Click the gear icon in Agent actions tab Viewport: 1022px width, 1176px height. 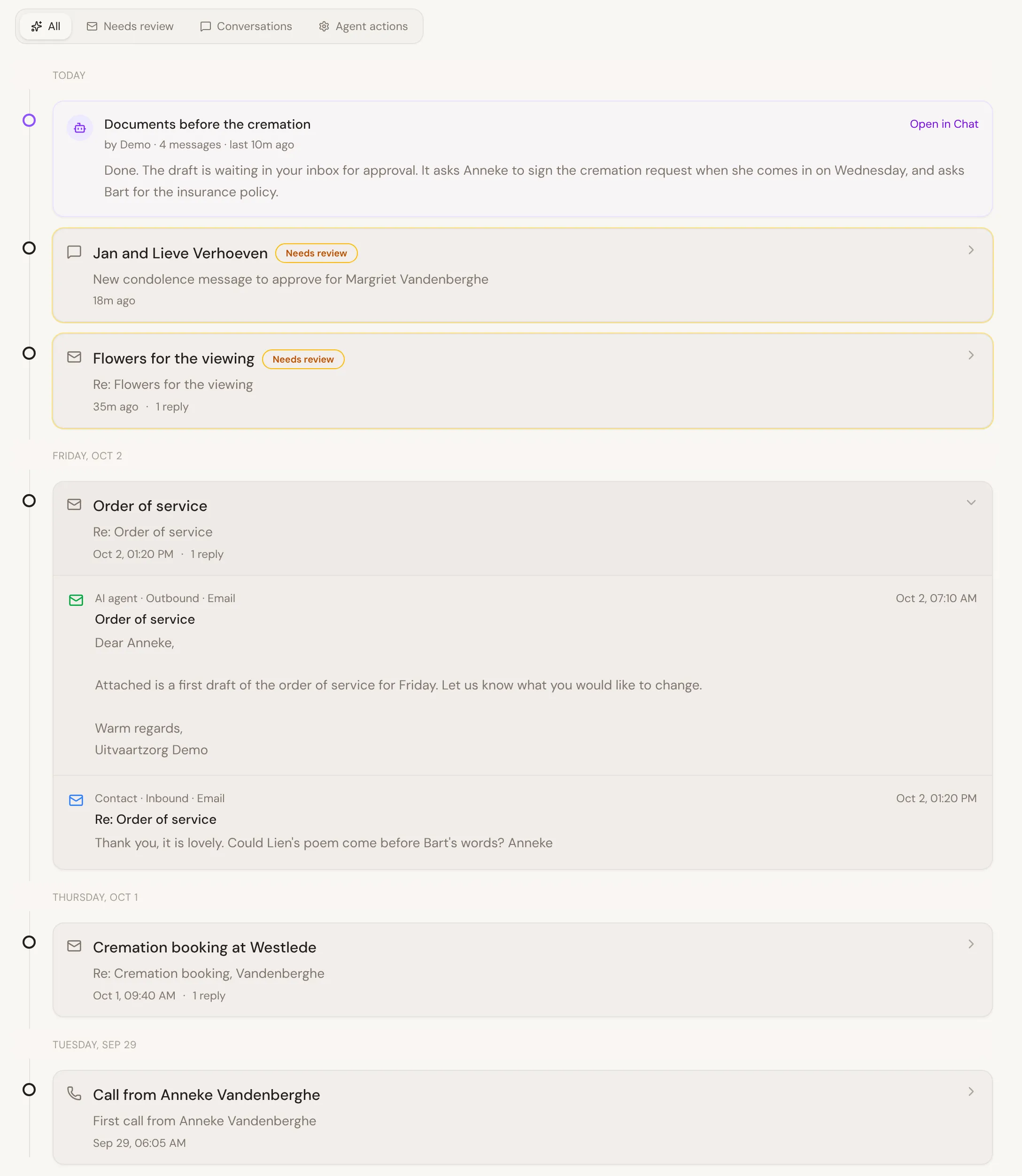[324, 26]
